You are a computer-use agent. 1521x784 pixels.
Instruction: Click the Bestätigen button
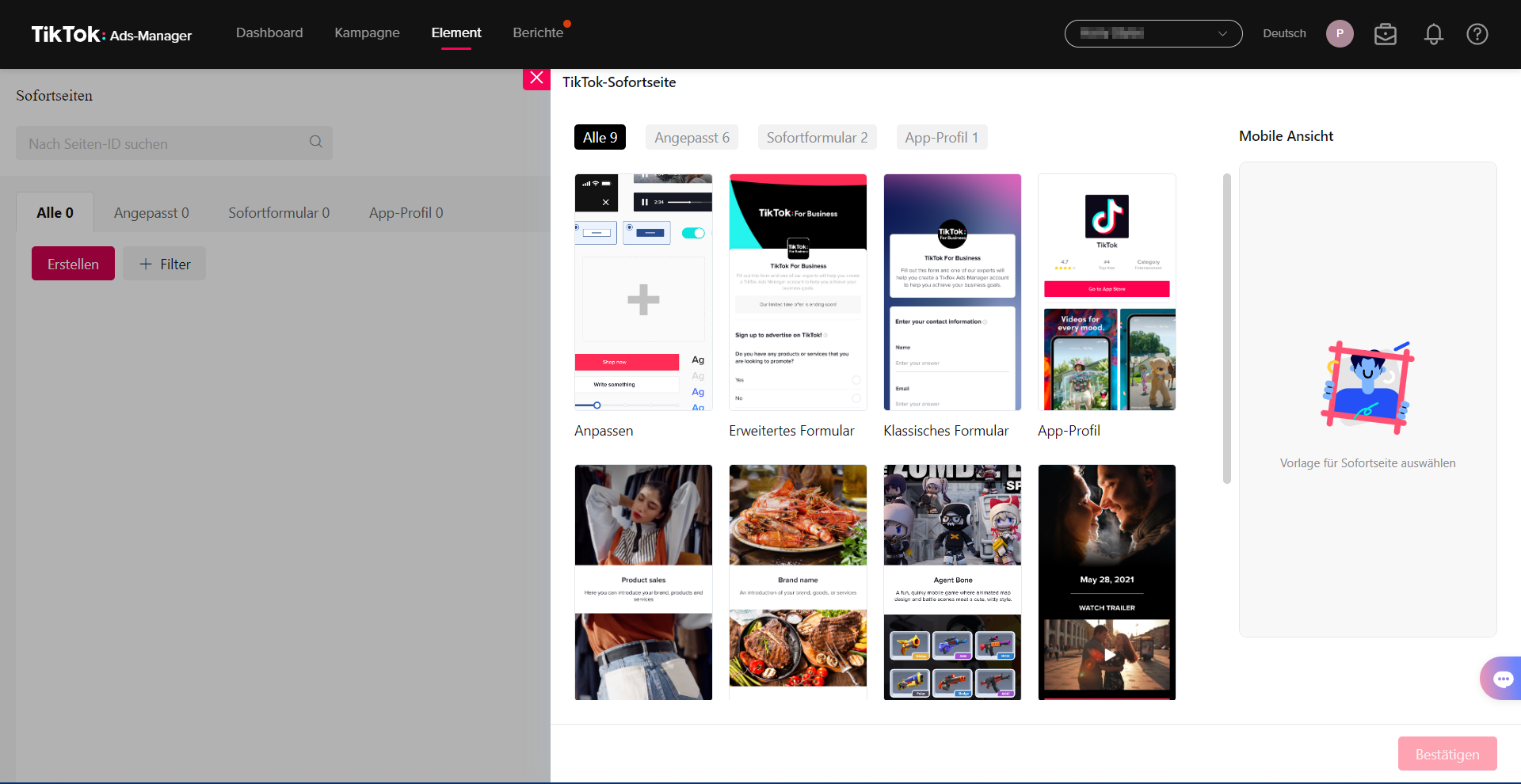tap(1447, 754)
